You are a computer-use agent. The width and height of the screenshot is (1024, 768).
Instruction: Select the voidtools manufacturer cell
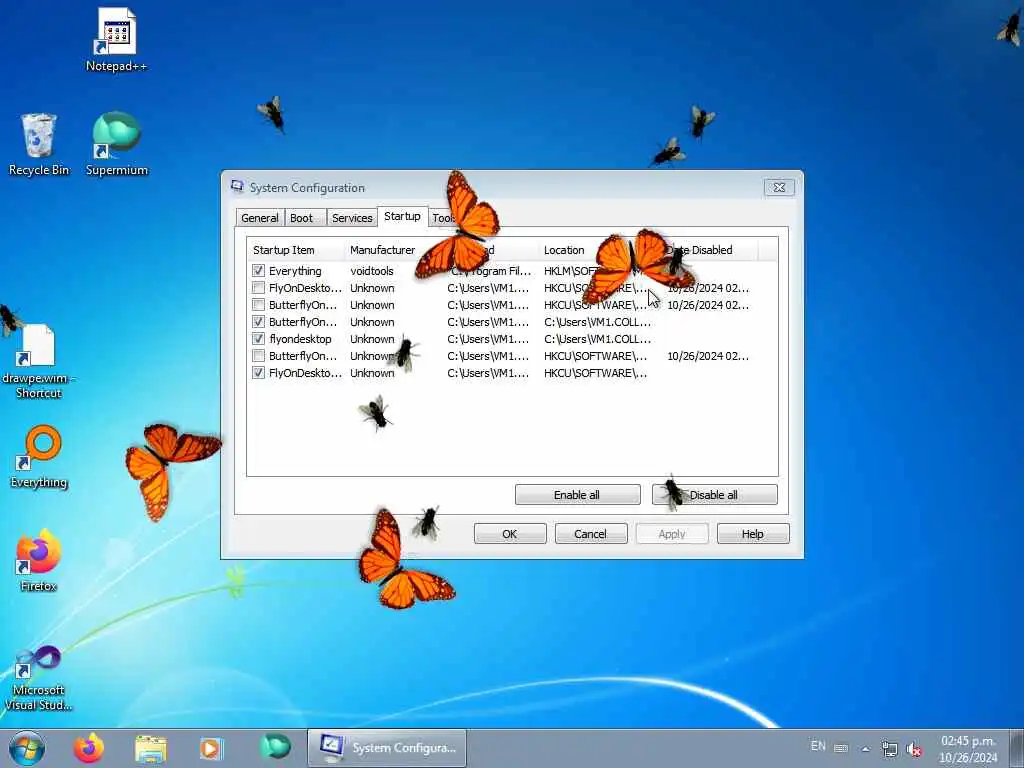(372, 271)
